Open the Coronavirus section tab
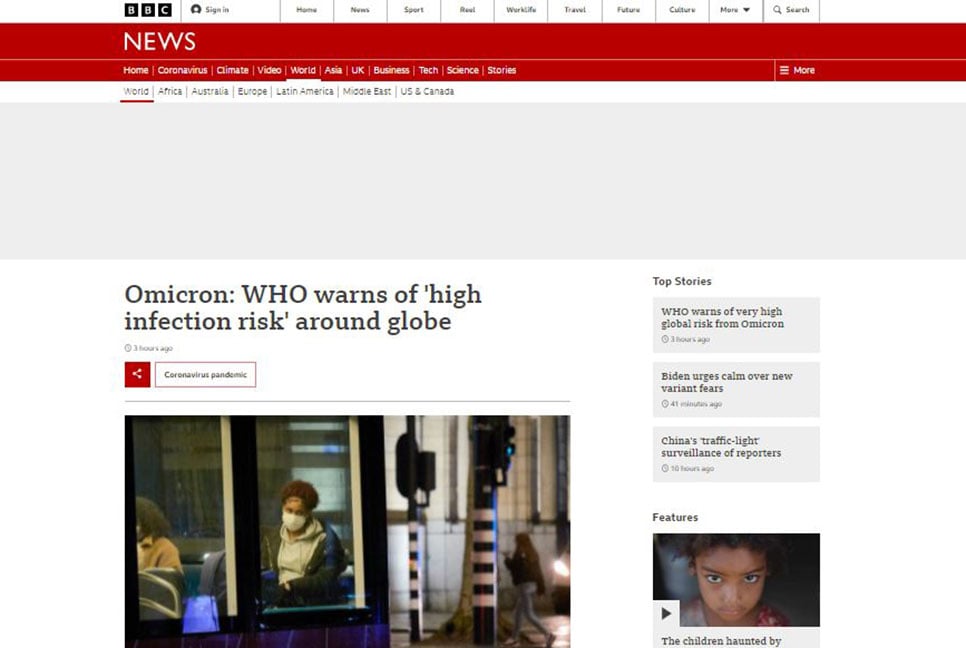The image size is (966, 648). point(182,70)
